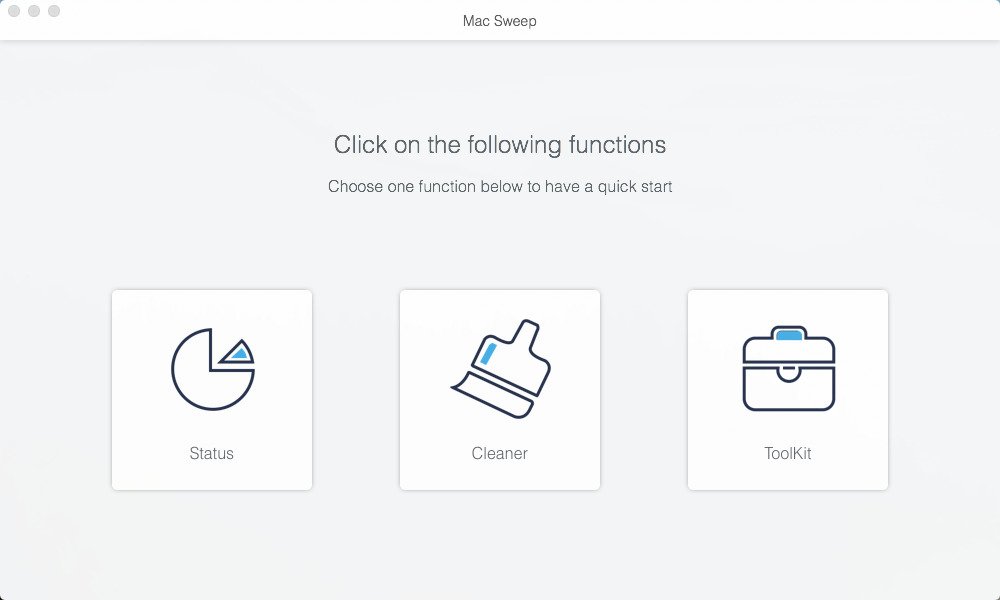Click the Mac Sweep window title
The width and height of the screenshot is (1000, 600).
tap(499, 21)
